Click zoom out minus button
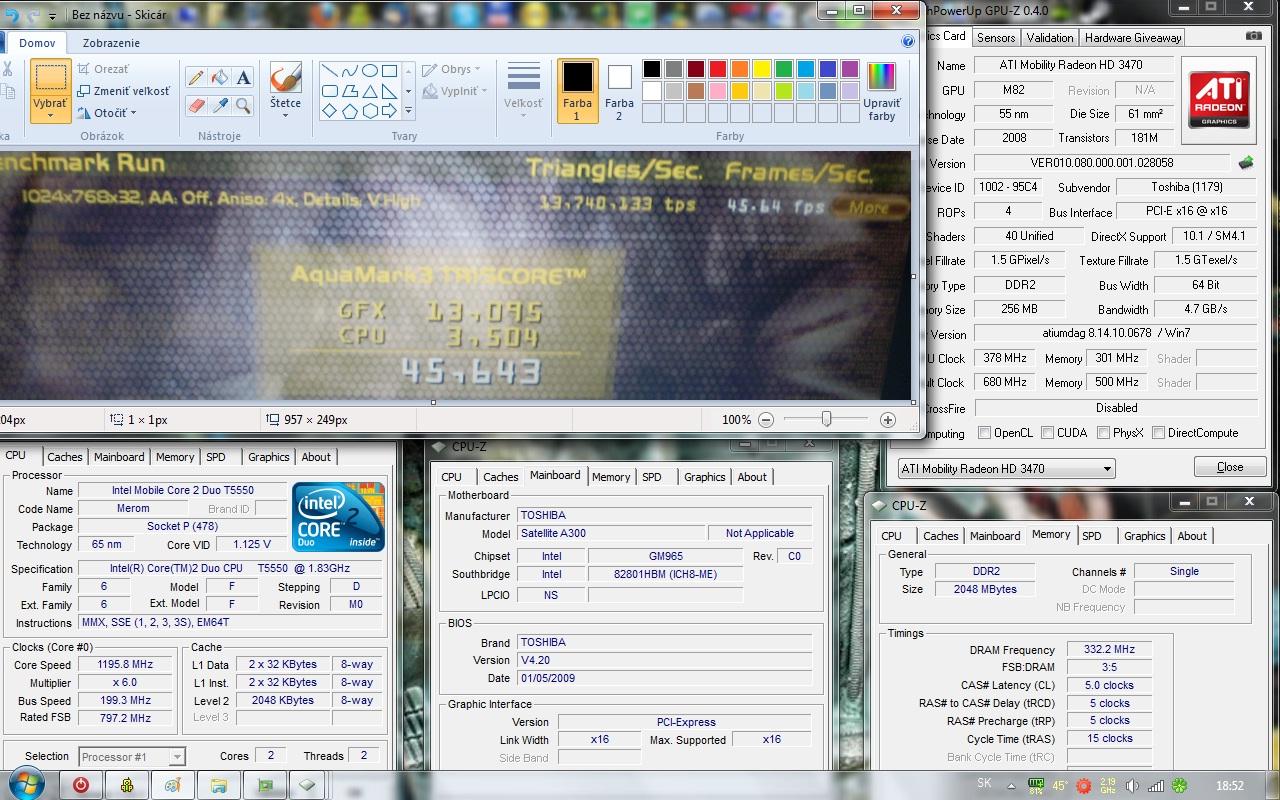1280x800 pixels. (x=766, y=420)
